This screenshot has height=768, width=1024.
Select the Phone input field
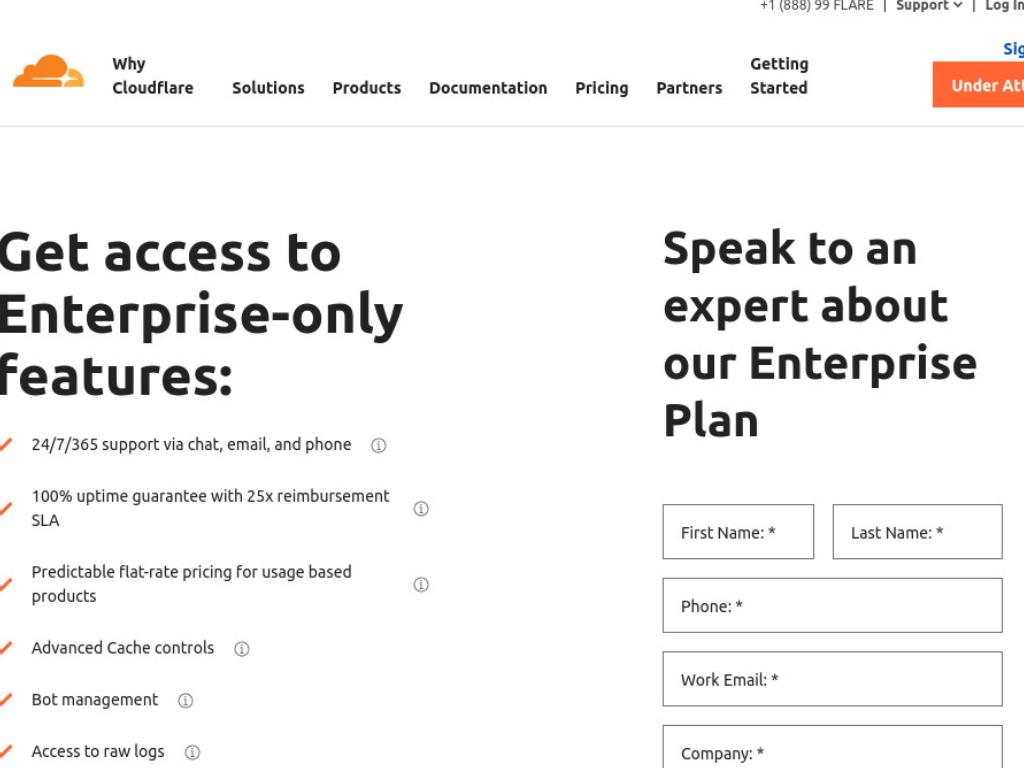point(832,605)
